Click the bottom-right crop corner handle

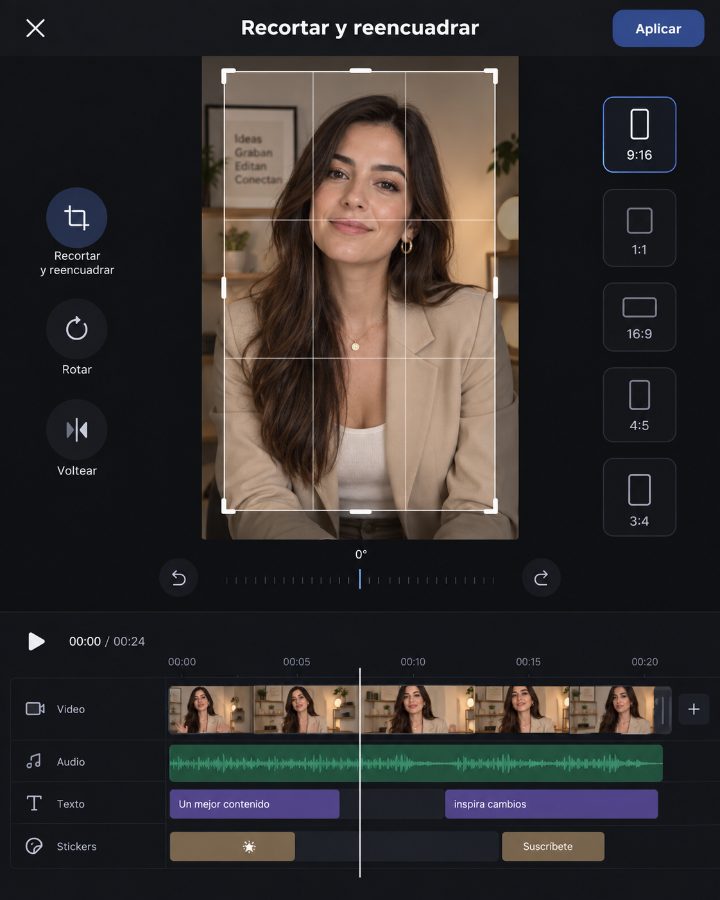click(x=491, y=506)
